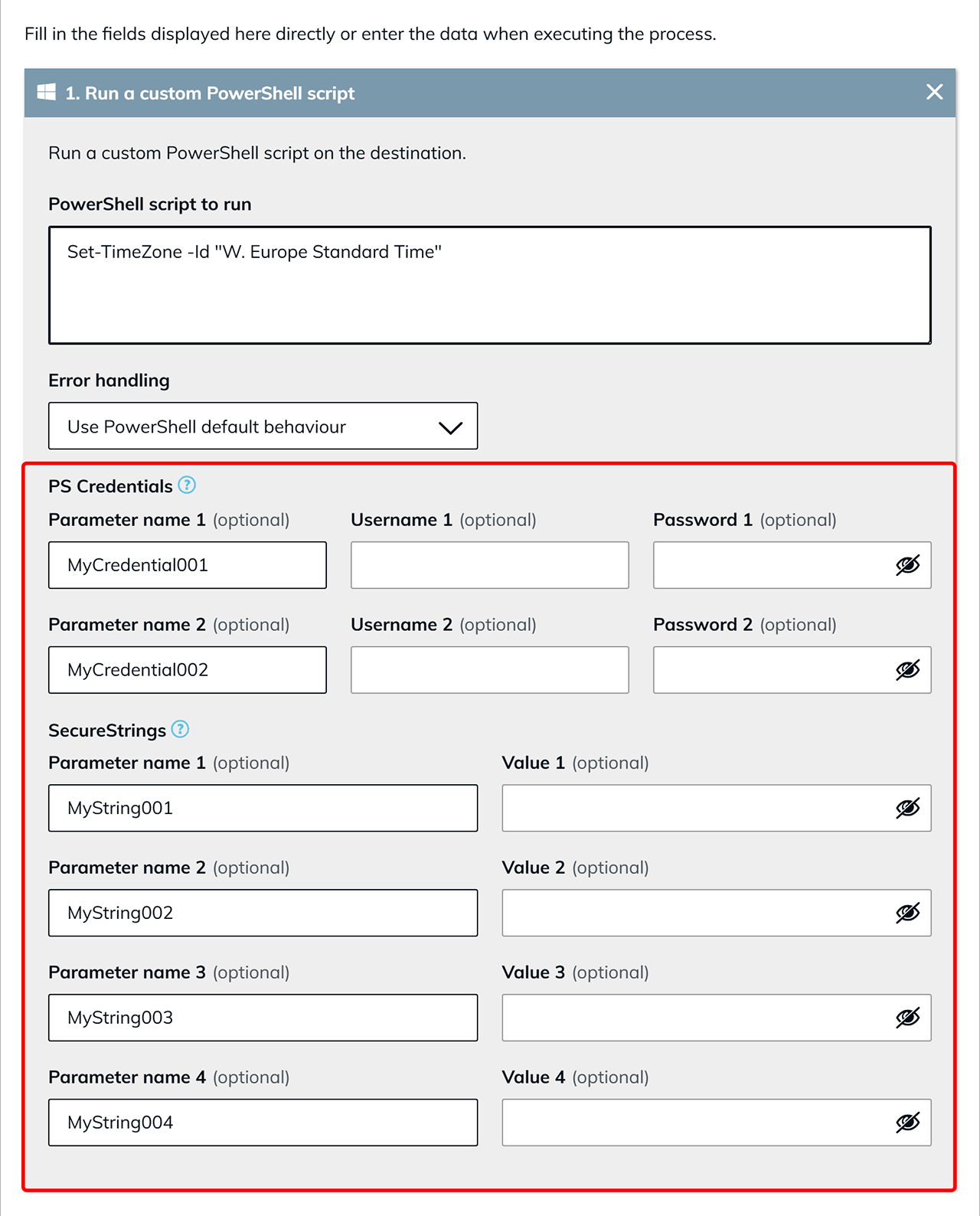Click the Windows logo in step header
The width and height of the screenshot is (980, 1216).
coord(46,93)
